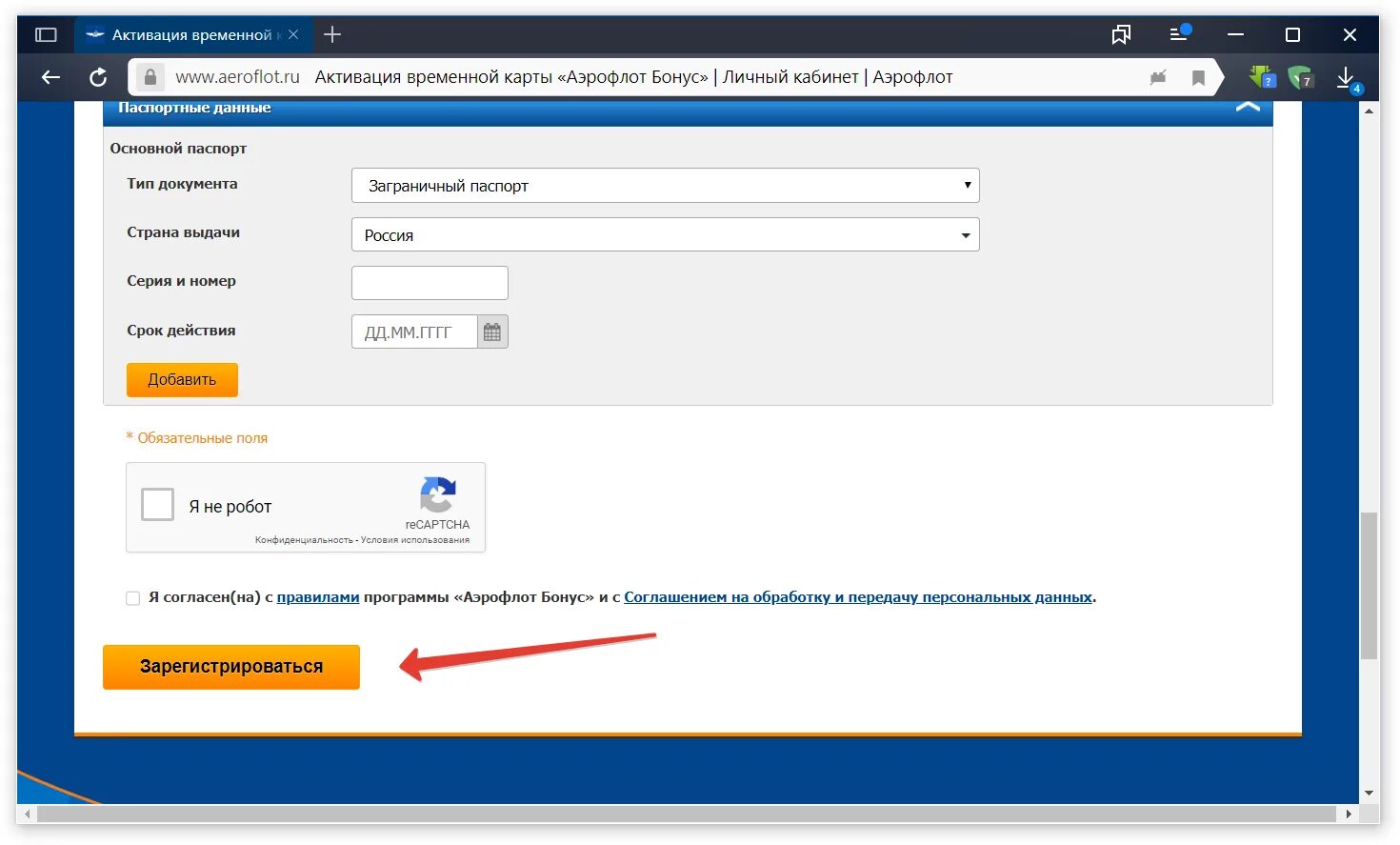Image resolution: width=1400 pixels, height=845 pixels.
Task: Click the horizontal scrollbar thumb
Action: click(686, 815)
